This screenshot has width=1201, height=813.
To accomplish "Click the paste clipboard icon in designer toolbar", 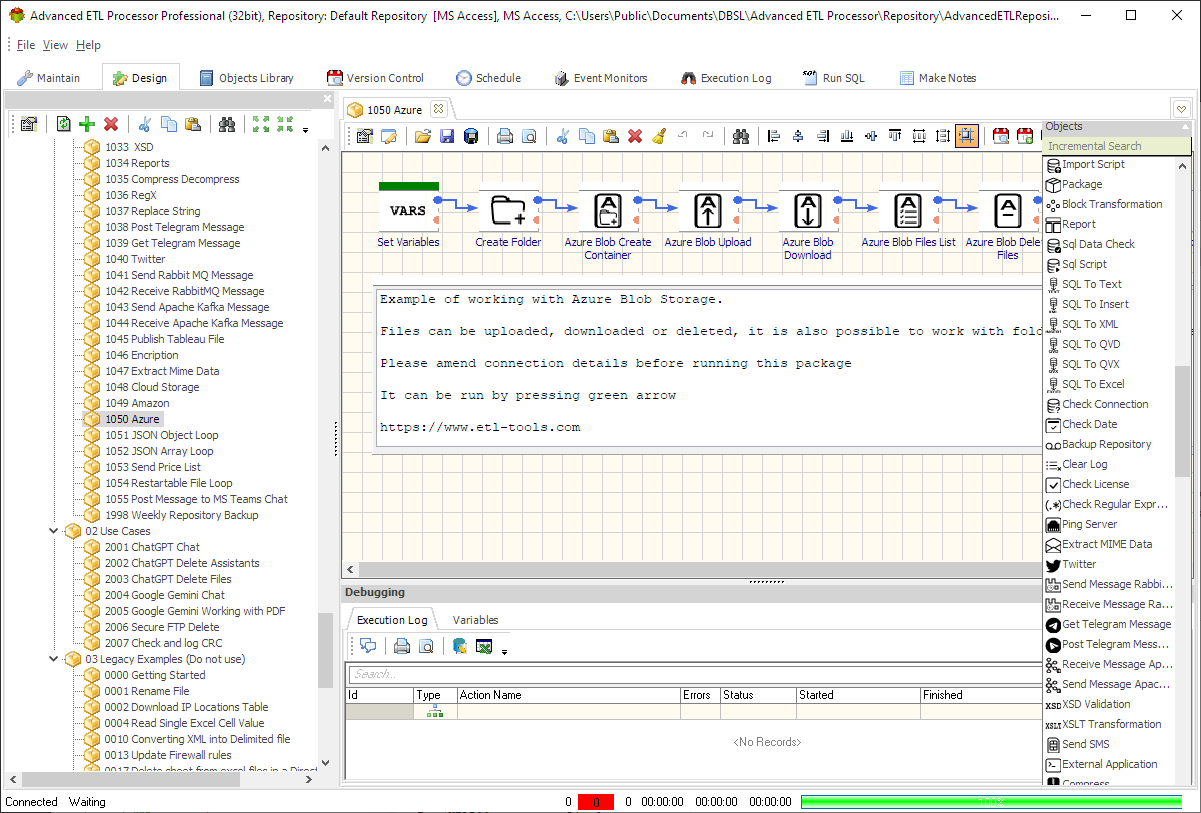I will pyautogui.click(x=611, y=136).
